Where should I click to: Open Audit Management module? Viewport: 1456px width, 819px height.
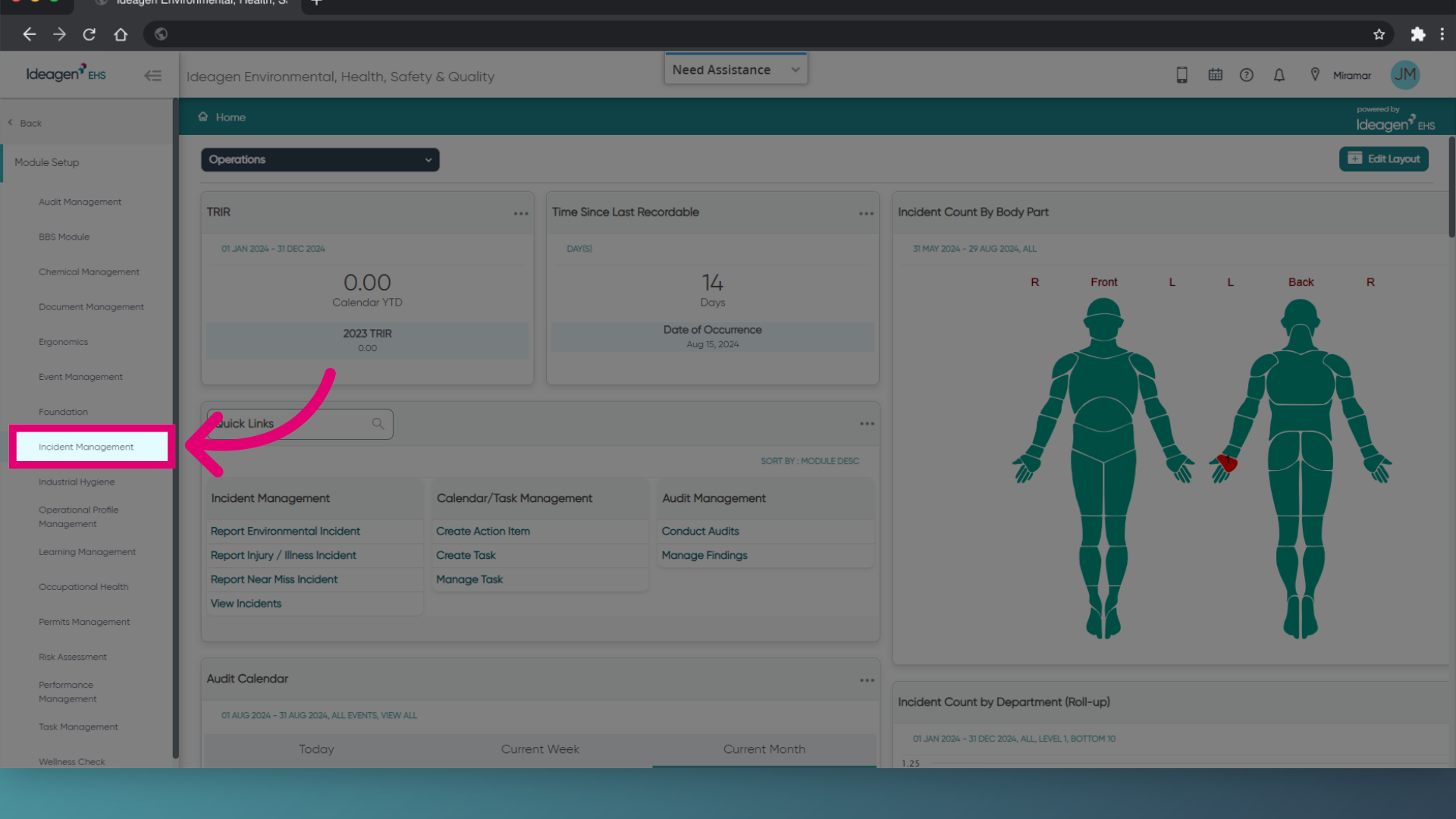(80, 202)
